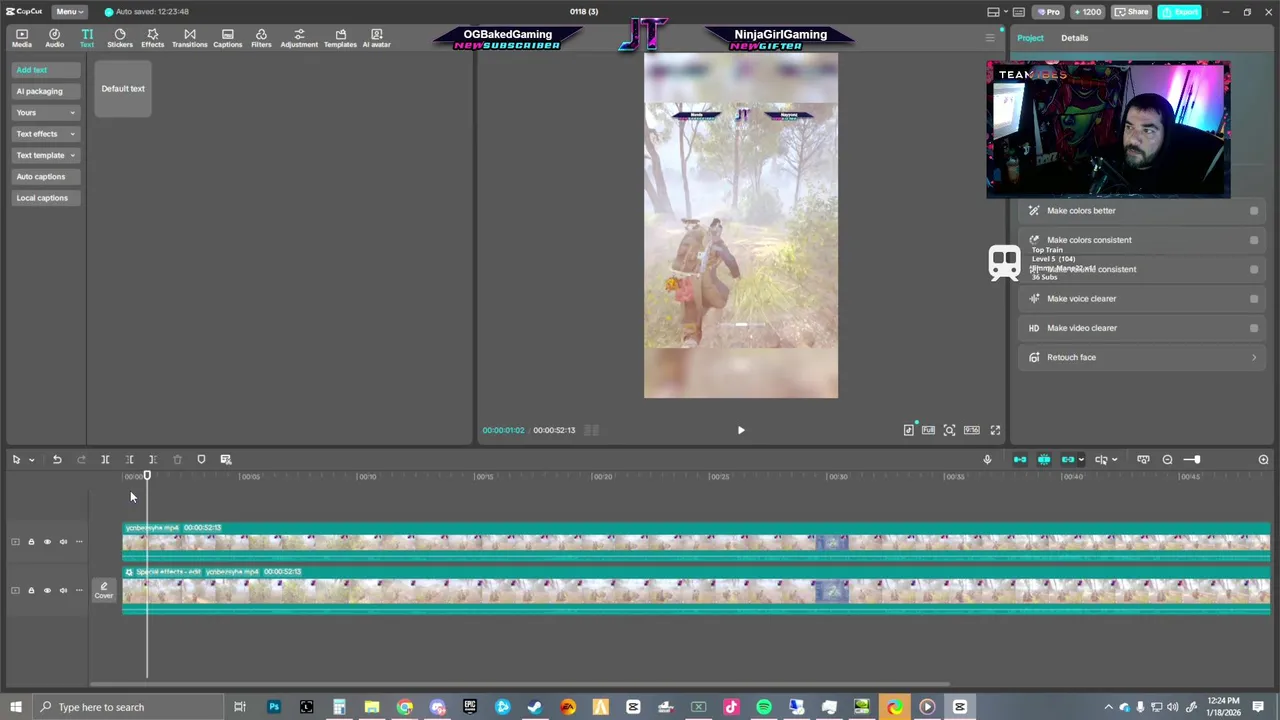Select the Text tab in top toolbar
The image size is (1280, 720).
87,38
